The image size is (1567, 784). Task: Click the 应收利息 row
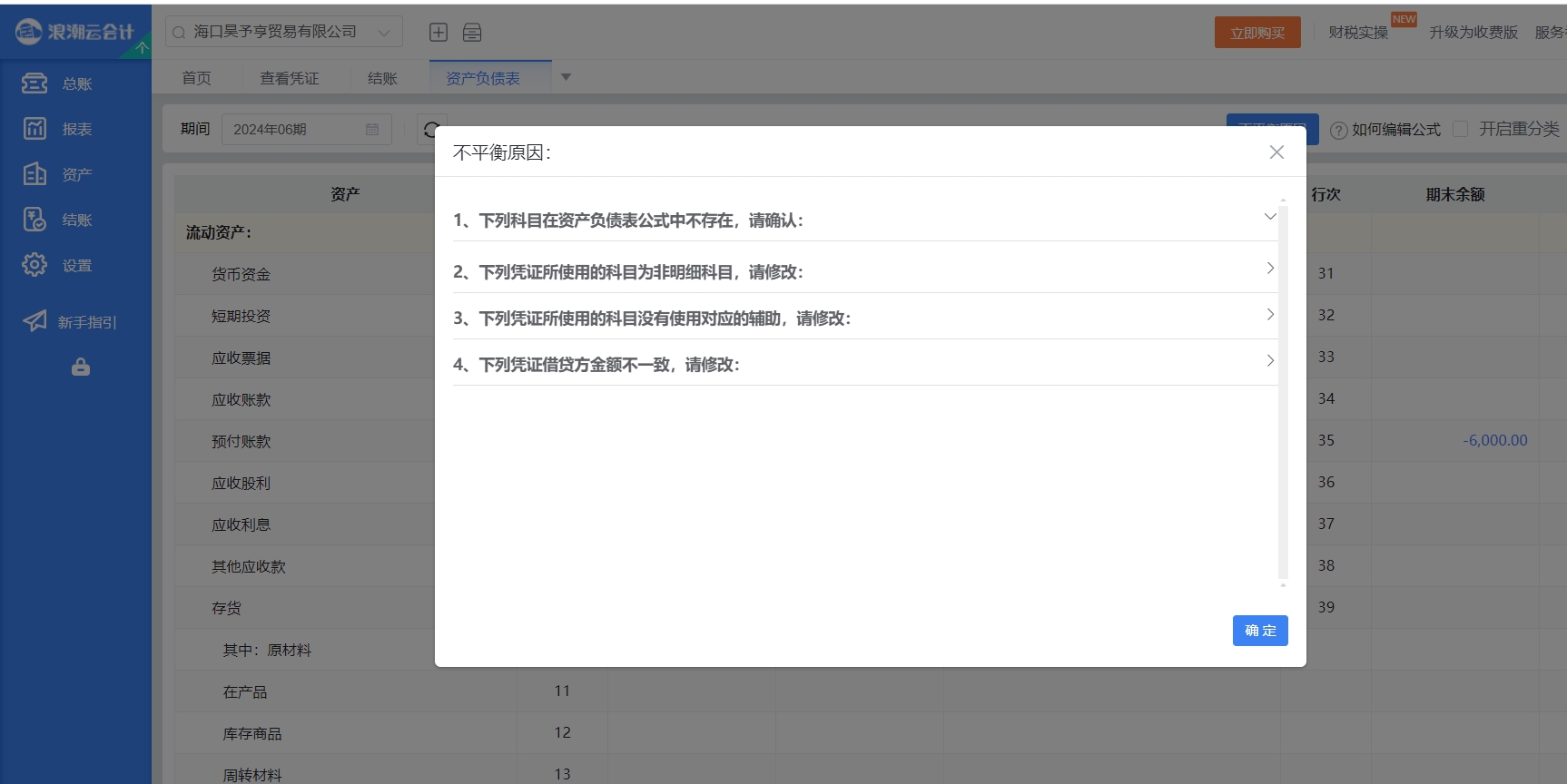click(x=241, y=524)
